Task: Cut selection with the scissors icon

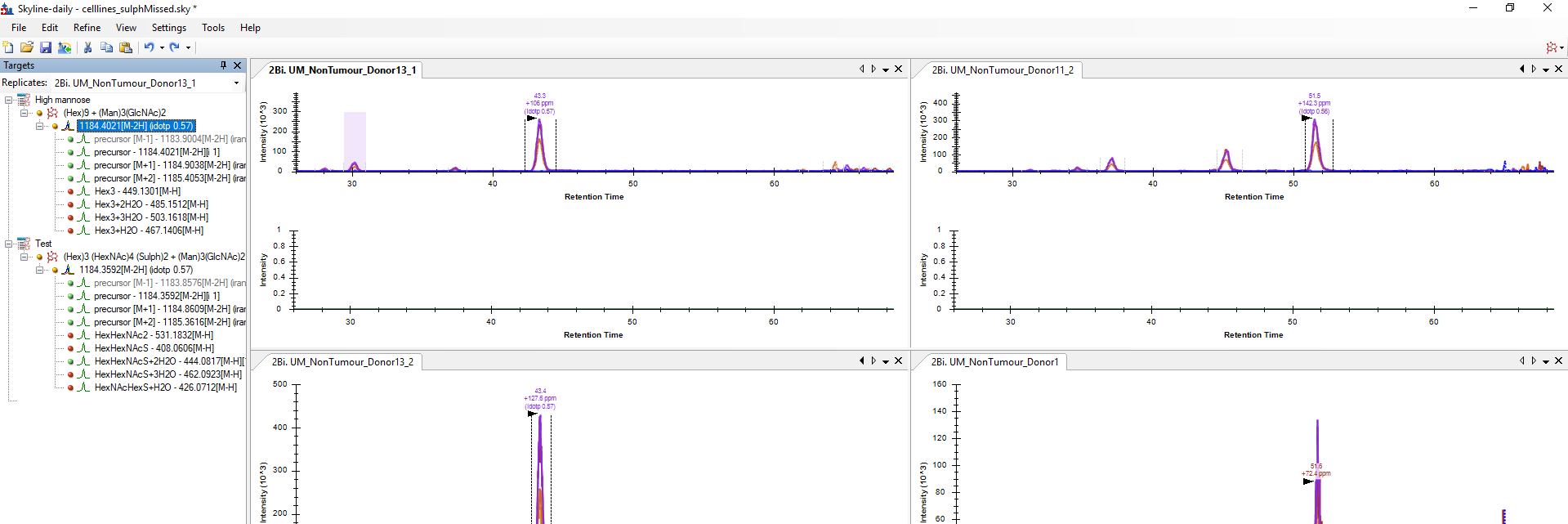Action: tap(87, 47)
